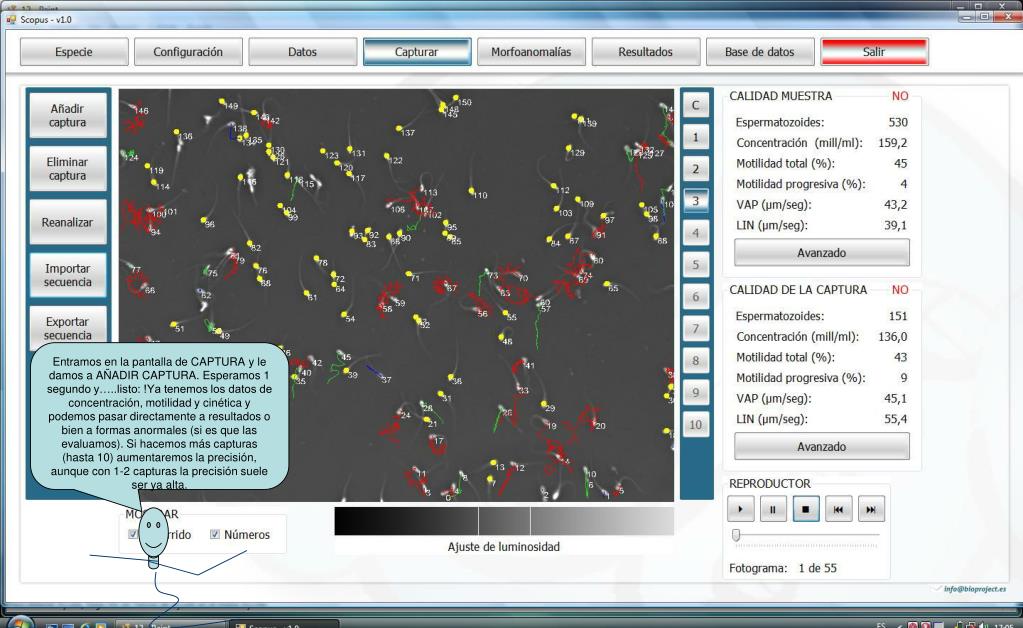1023x628 pixels.
Task: Stop the sequence playback
Action: tap(806, 509)
